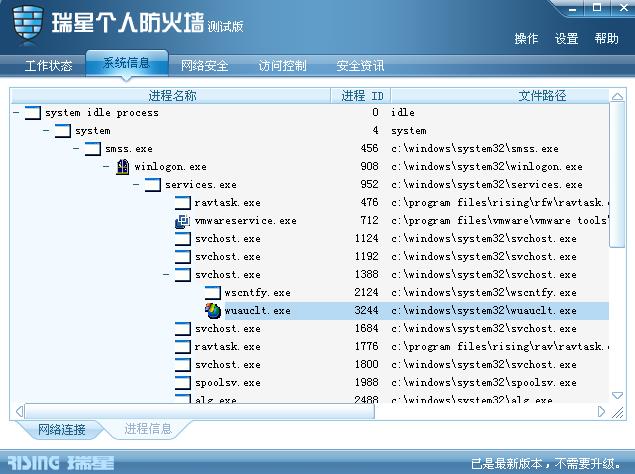This screenshot has width=635, height=474.
Task: Switch to the 网络安全 tab
Action: tap(204, 66)
